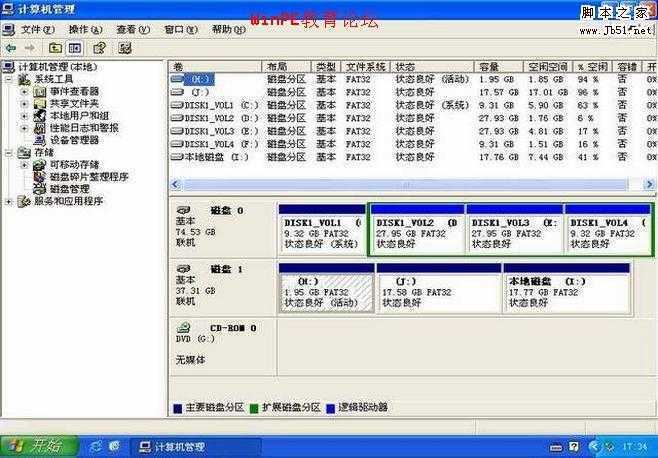The image size is (658, 458).
Task: Click the Properties toolbar icon
Action: 99,48
